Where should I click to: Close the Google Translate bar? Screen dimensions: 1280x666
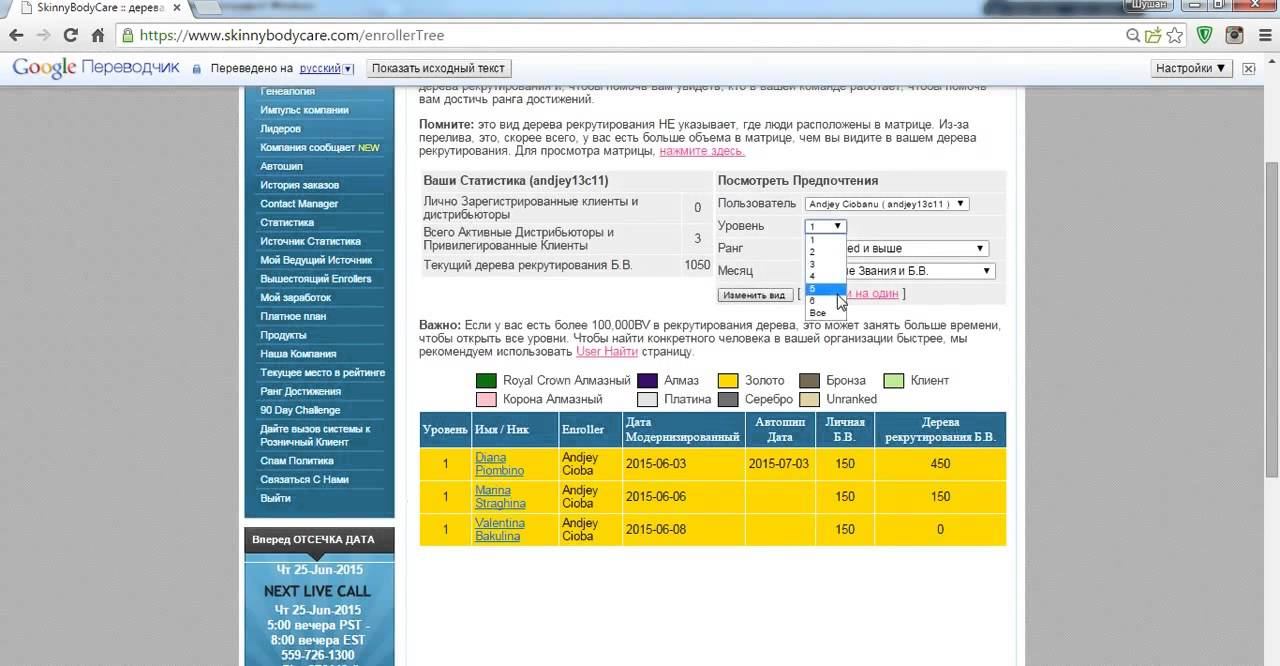click(x=1249, y=69)
